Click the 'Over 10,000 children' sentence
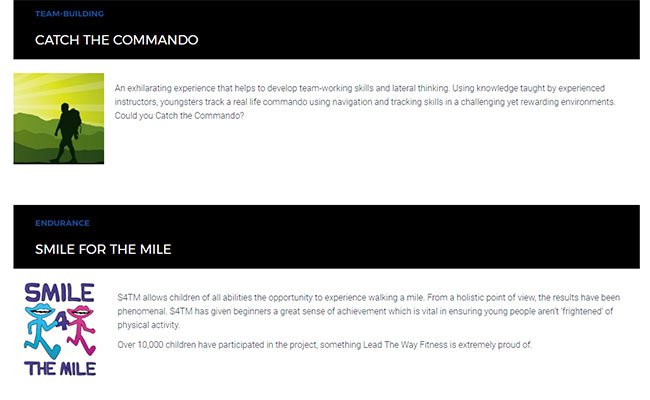The width and height of the screenshot is (650, 400). pos(325,345)
